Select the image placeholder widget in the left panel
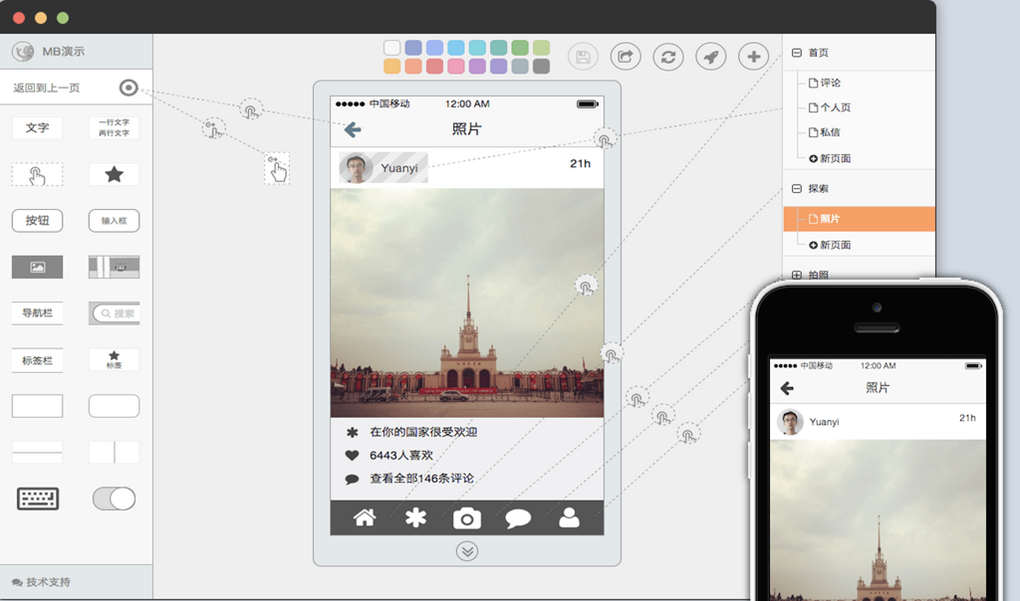 click(37, 267)
